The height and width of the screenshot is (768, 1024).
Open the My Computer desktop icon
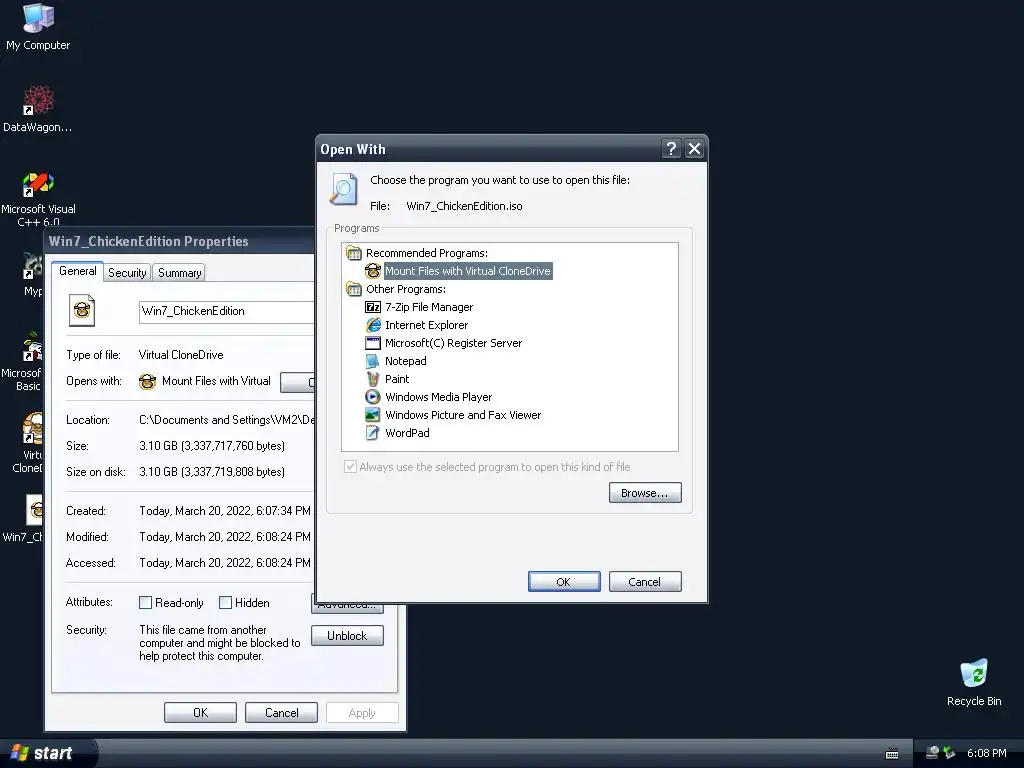38,26
